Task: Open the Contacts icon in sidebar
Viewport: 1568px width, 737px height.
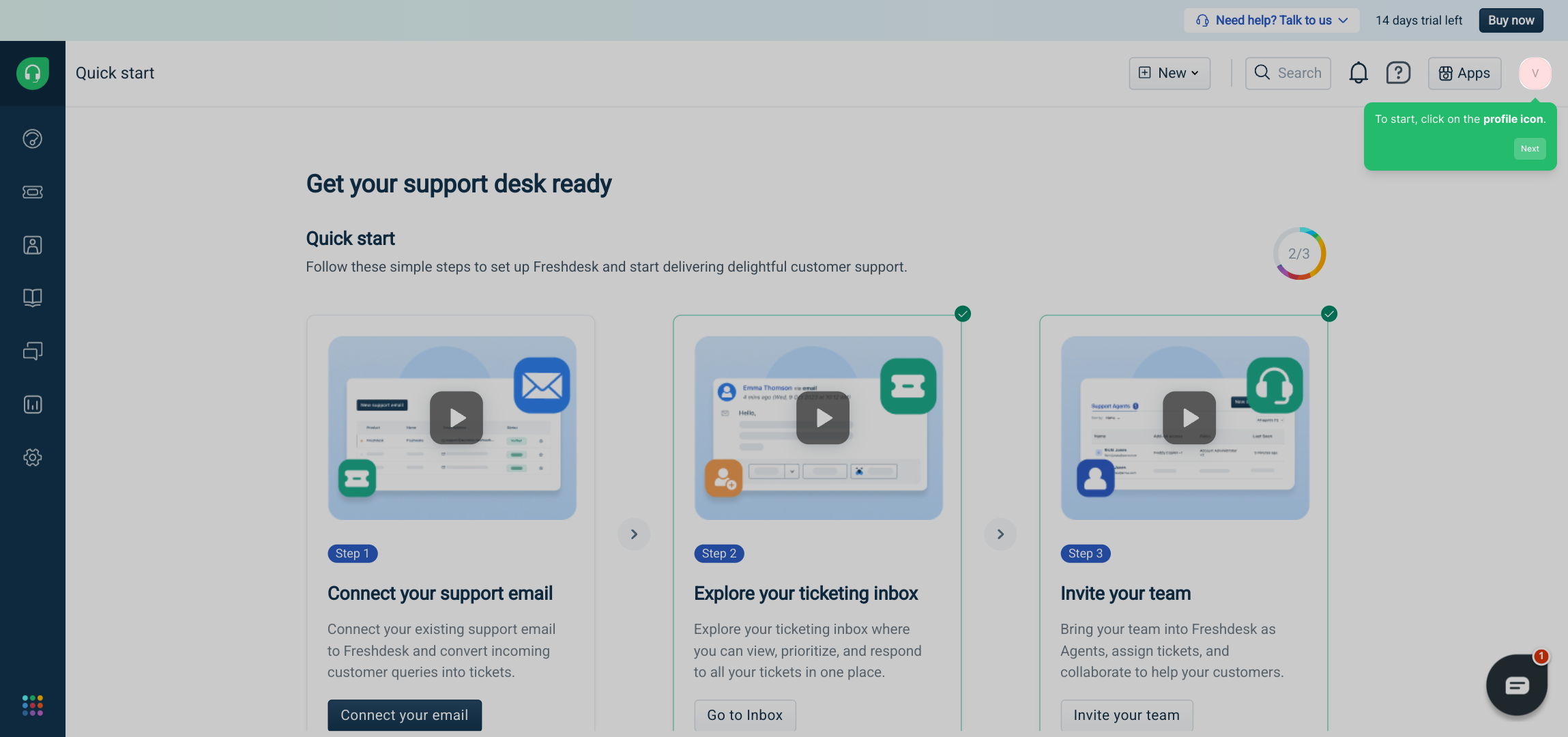Action: click(x=32, y=245)
